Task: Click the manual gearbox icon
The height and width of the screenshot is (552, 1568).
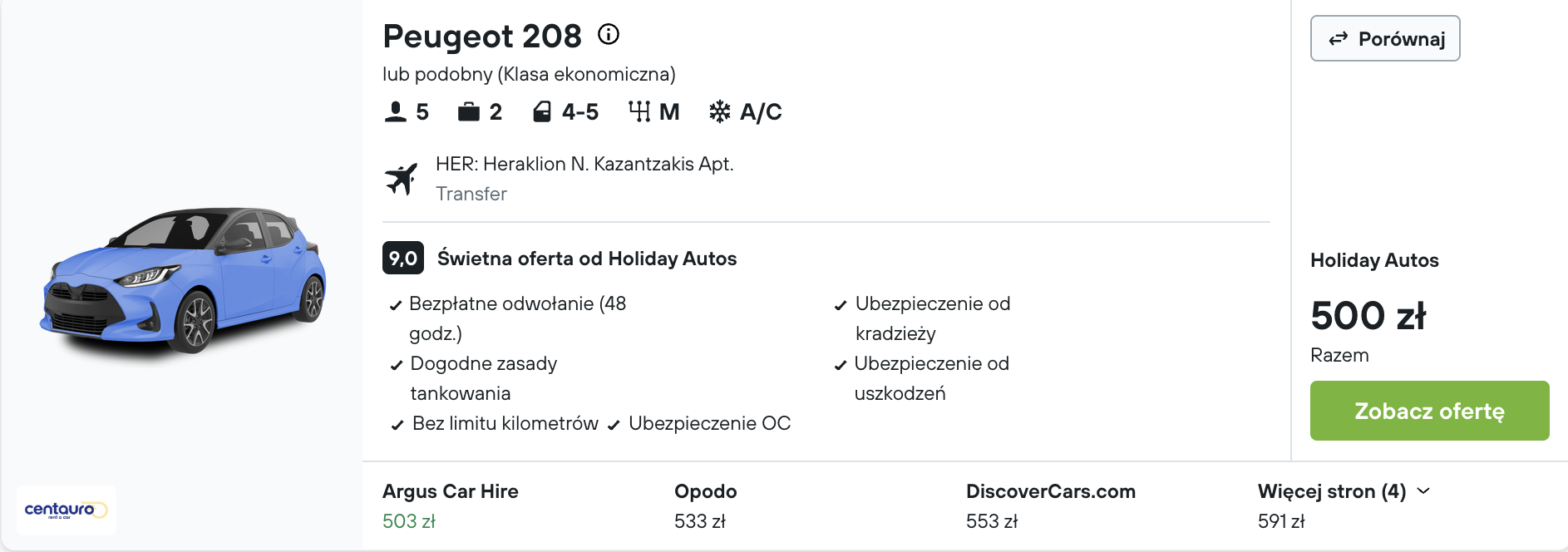Action: [x=639, y=111]
